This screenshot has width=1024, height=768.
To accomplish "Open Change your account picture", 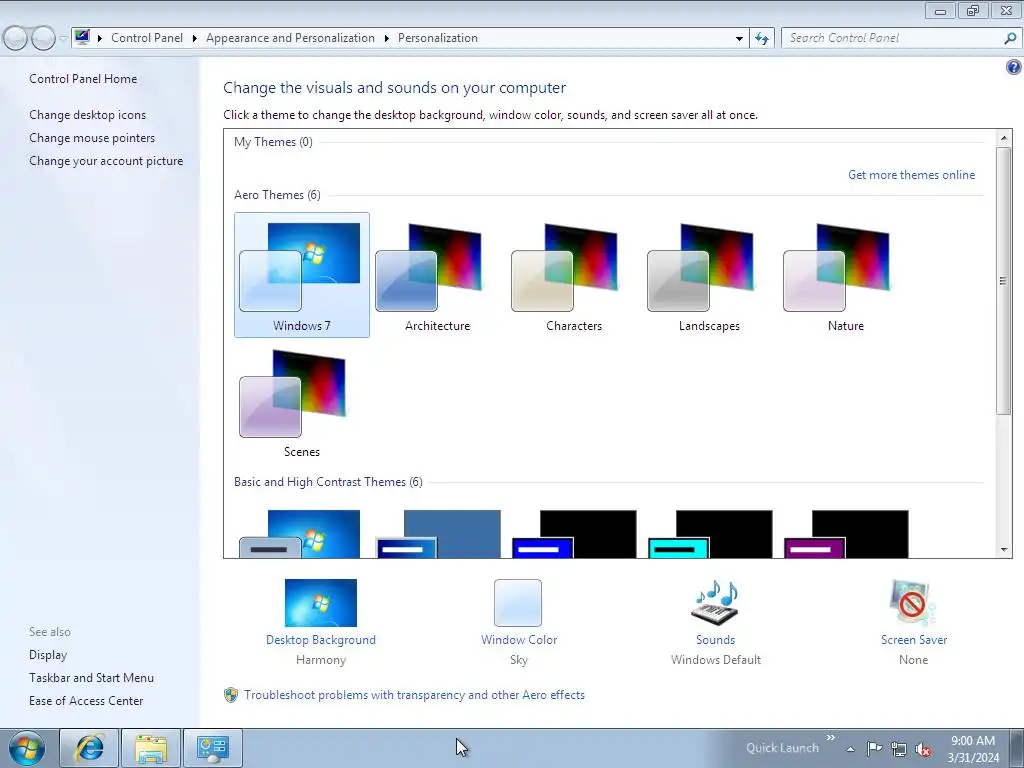I will coord(106,161).
